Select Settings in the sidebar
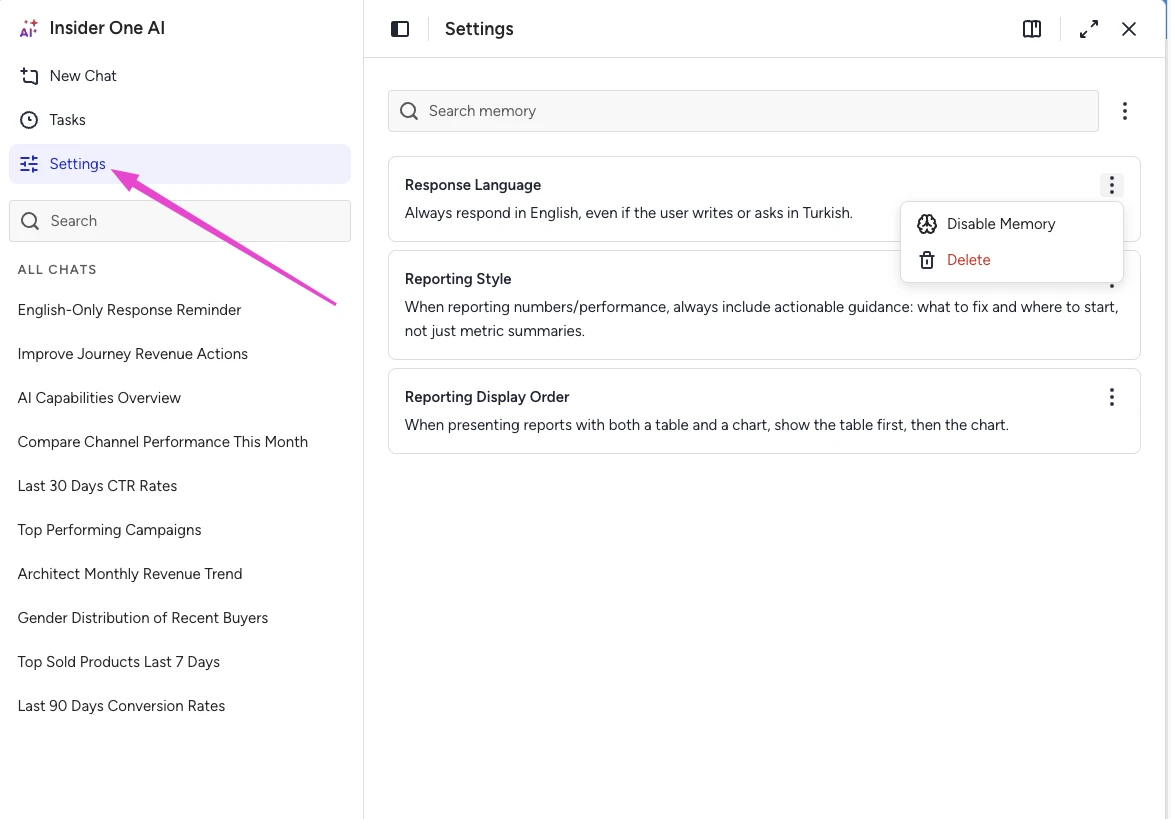The width and height of the screenshot is (1171, 819). (x=180, y=164)
